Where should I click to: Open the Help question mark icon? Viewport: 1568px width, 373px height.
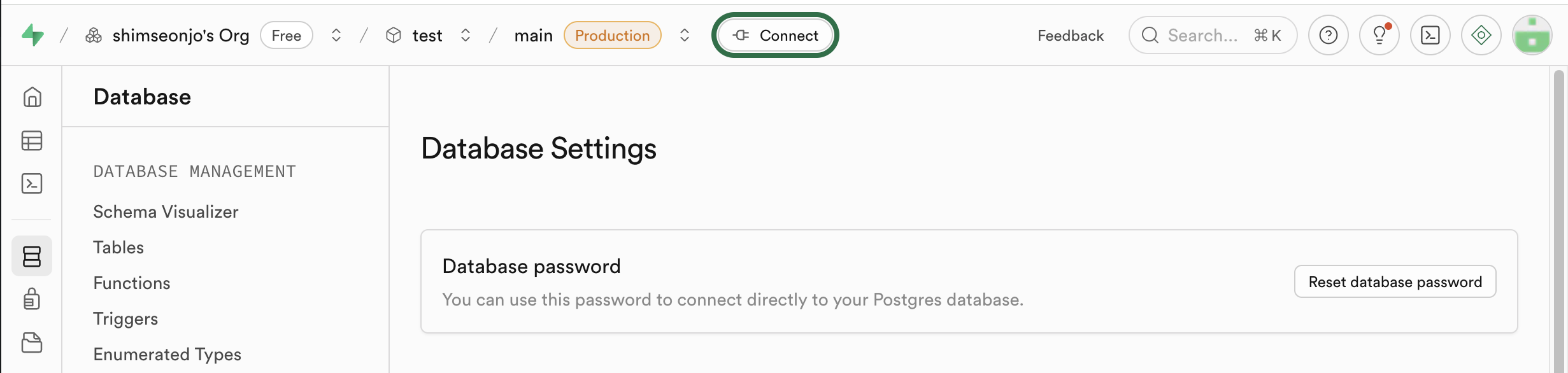[1328, 35]
